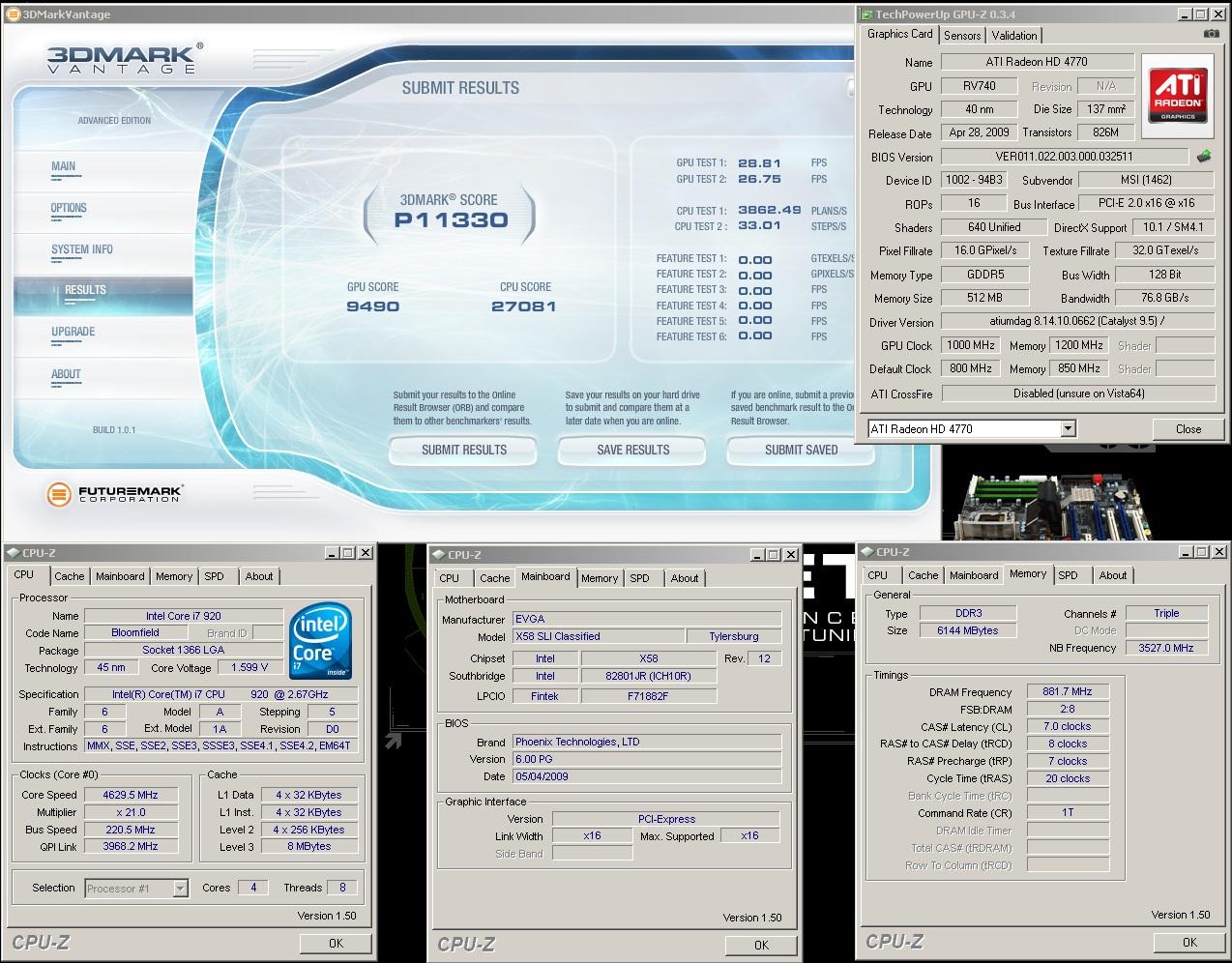The image size is (1232, 963).
Task: Click the BIOS Version field in GPU-Z
Action: click(1065, 157)
